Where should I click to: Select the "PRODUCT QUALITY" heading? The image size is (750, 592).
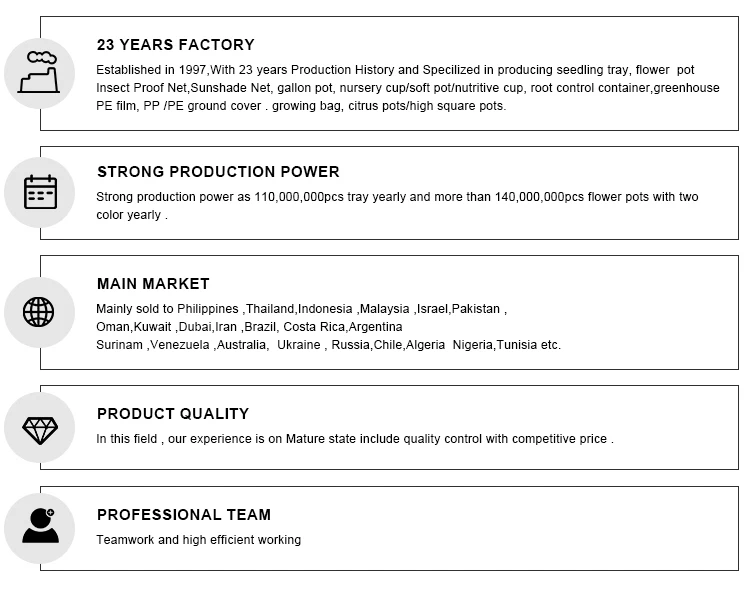coord(173,414)
